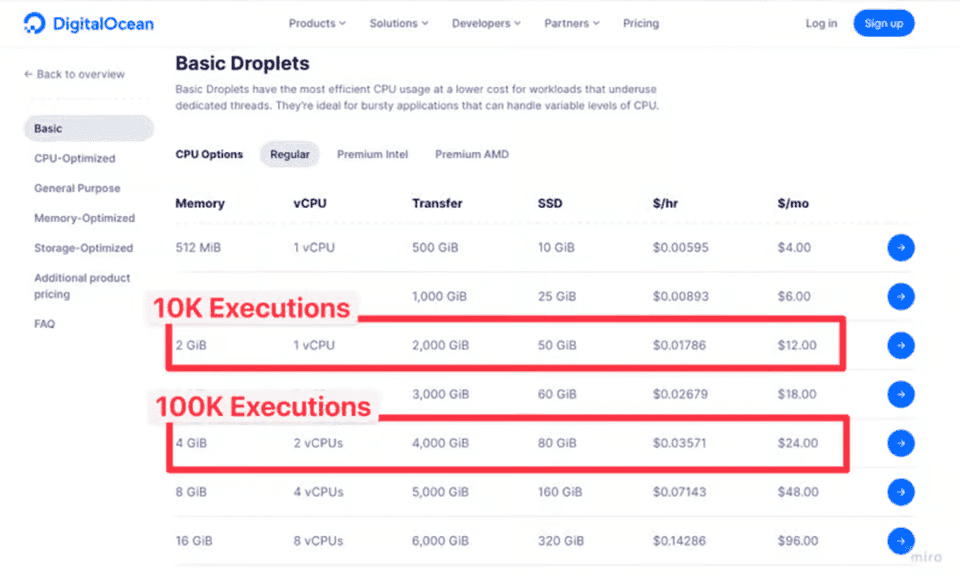Open the $96.00 plan arrow button

[900, 541]
